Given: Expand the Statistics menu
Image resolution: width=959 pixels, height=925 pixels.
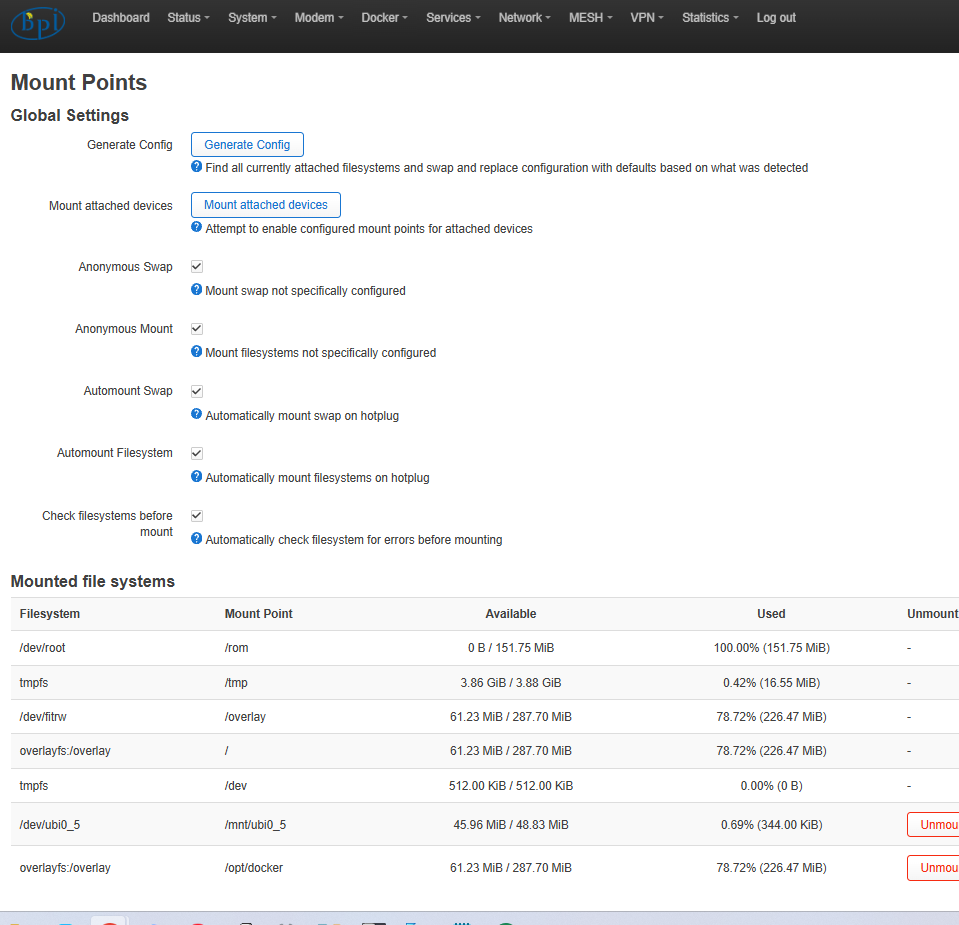Looking at the screenshot, I should 710,18.
